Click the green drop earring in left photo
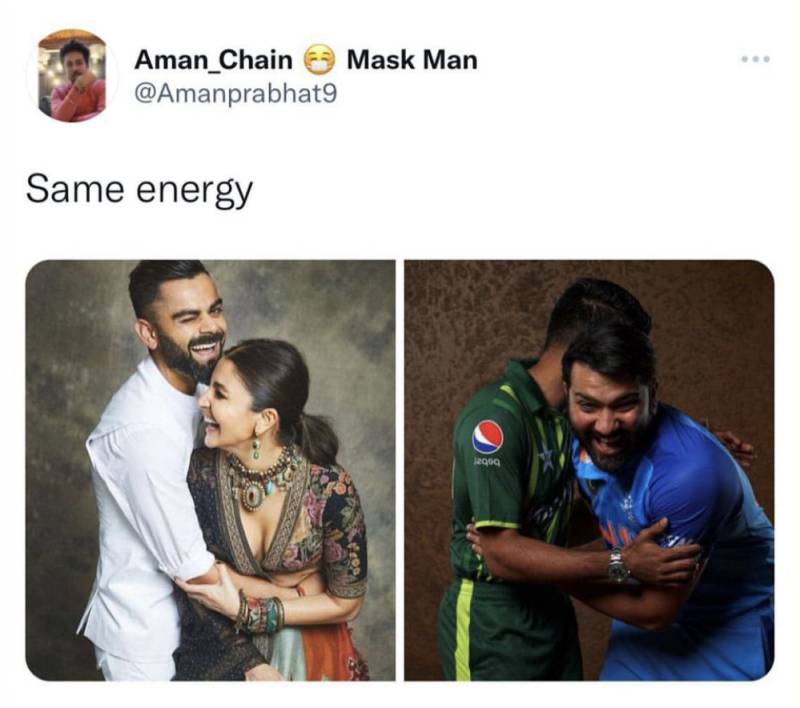Viewport: 800px width, 708px height. [256, 447]
